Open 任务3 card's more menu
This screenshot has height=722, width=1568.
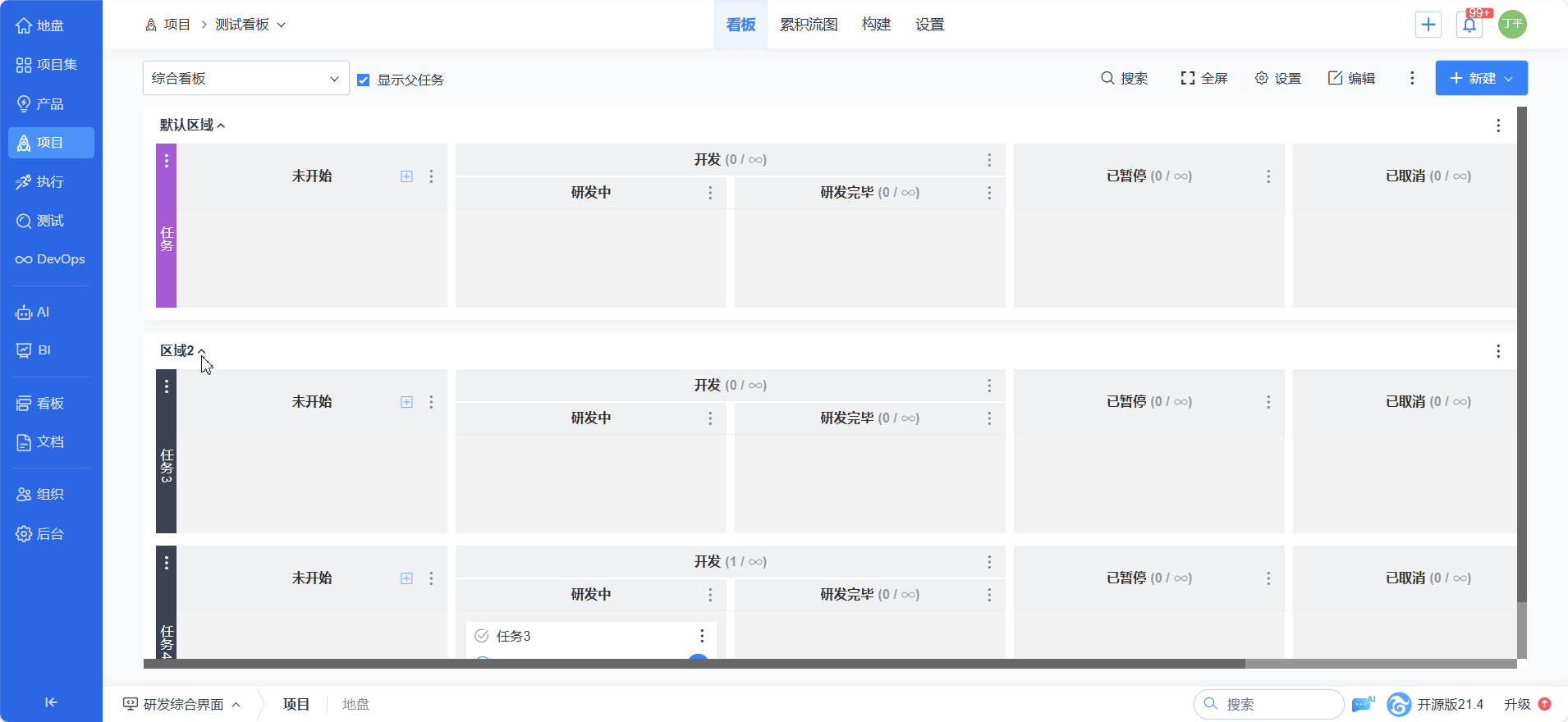[x=702, y=636]
